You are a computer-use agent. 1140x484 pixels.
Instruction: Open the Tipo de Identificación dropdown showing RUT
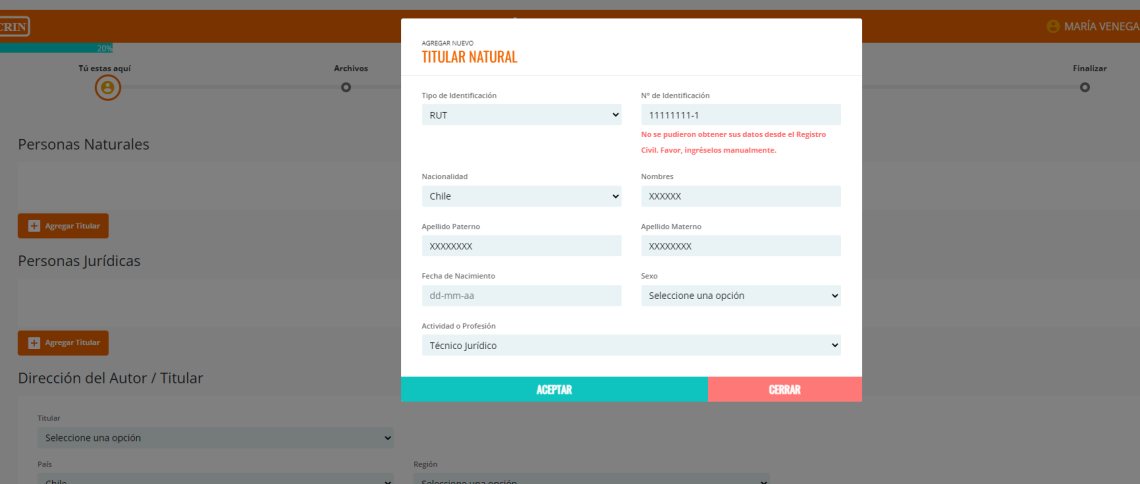tap(521, 115)
